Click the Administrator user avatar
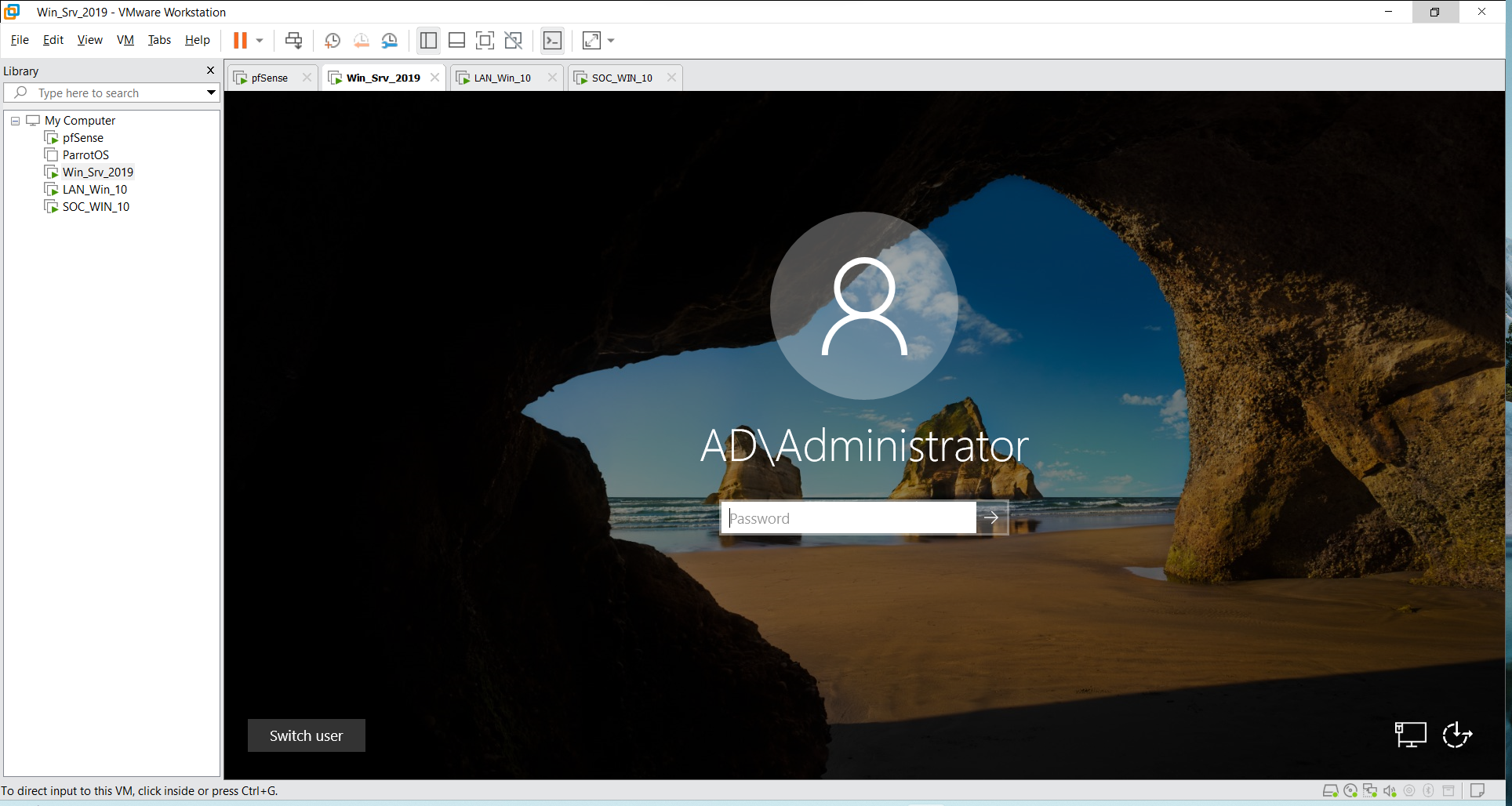 [x=864, y=306]
